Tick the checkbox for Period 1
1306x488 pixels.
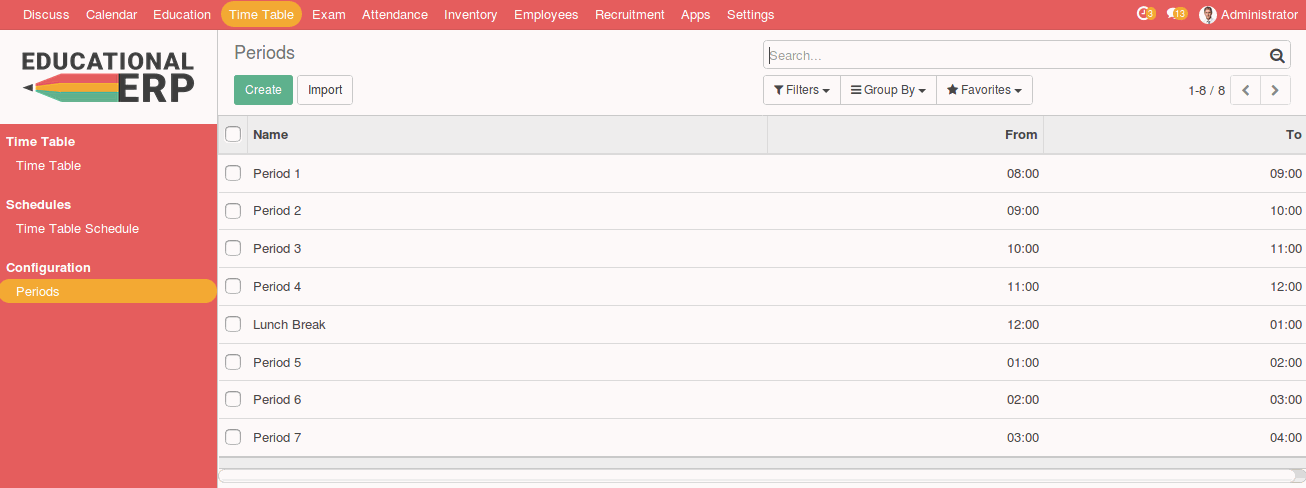(233, 173)
